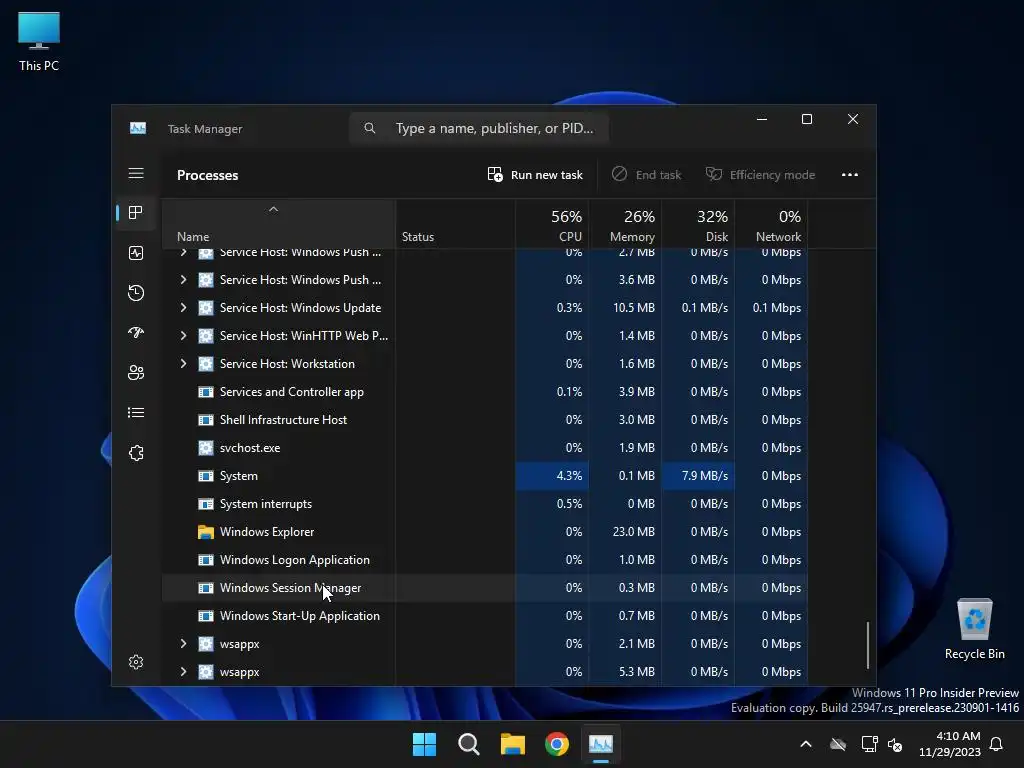Open the notifications bell
The width and height of the screenshot is (1024, 768).
996,744
